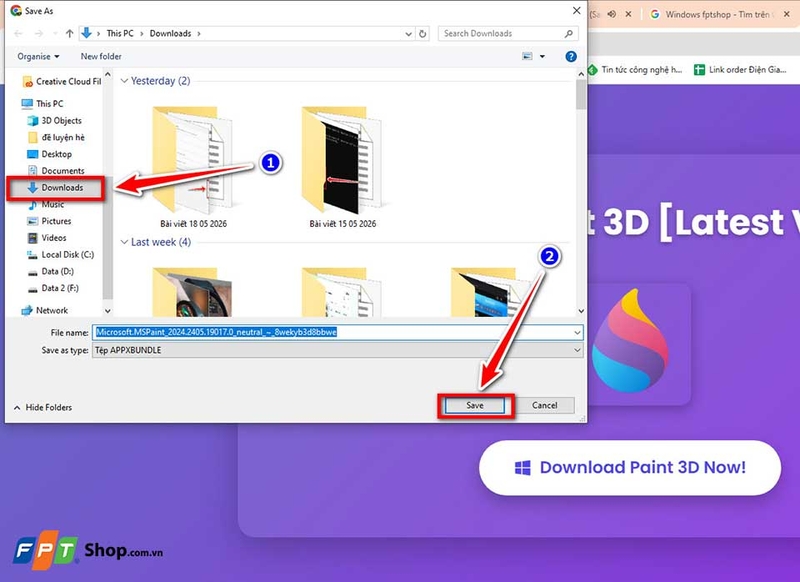The width and height of the screenshot is (800, 582).
Task: Click the Save button
Action: (x=474, y=406)
